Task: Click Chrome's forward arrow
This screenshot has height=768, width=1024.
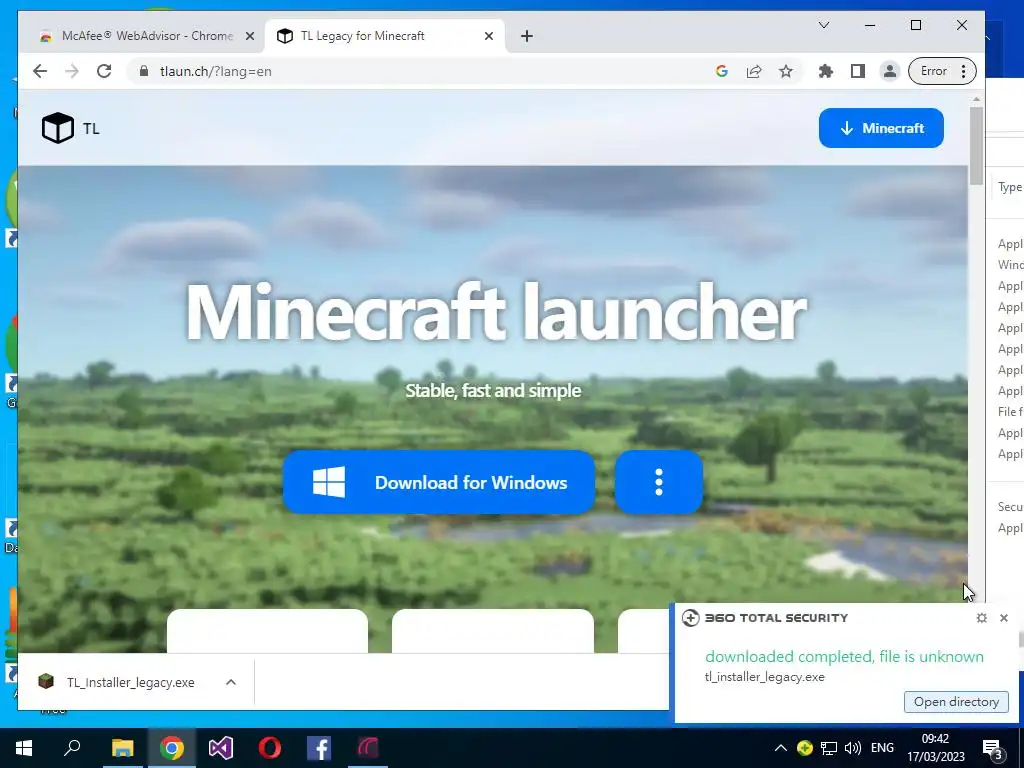Action: click(72, 71)
